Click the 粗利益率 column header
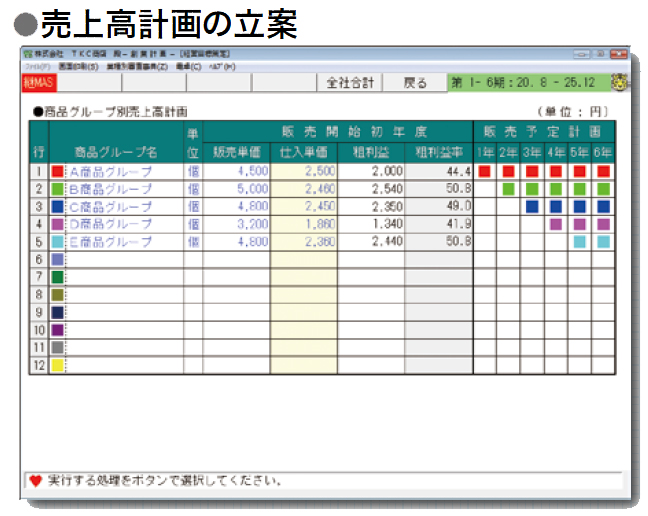The image size is (648, 516). pos(439,152)
